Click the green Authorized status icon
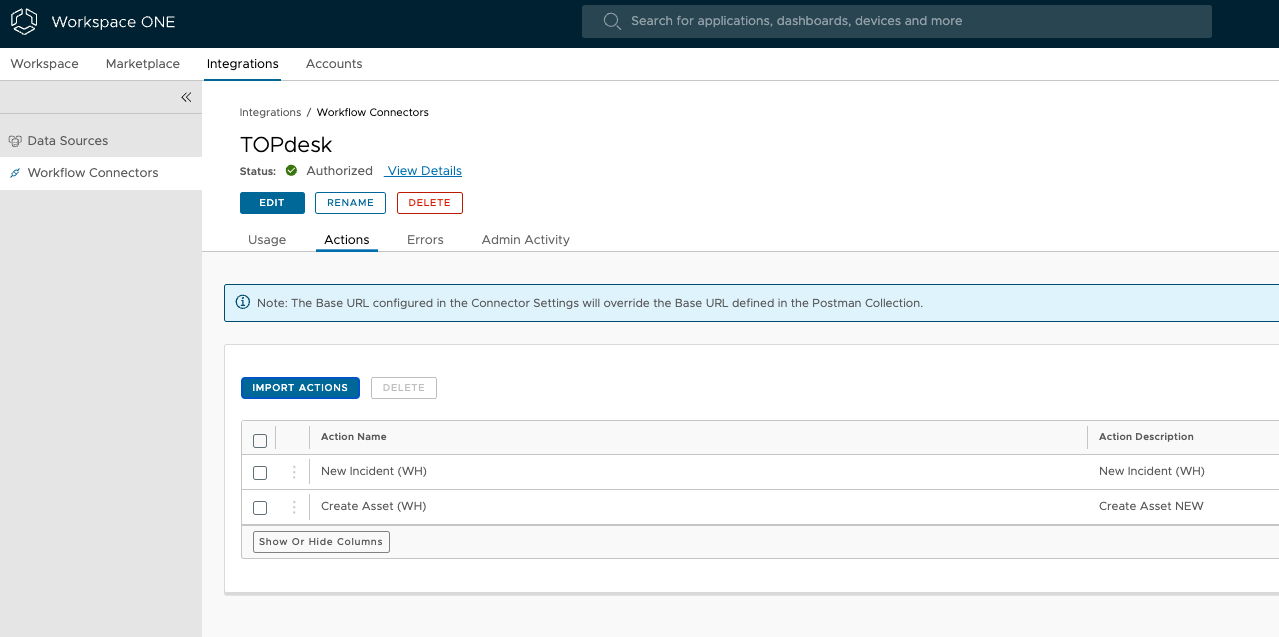The width and height of the screenshot is (1279, 637). 290,170
